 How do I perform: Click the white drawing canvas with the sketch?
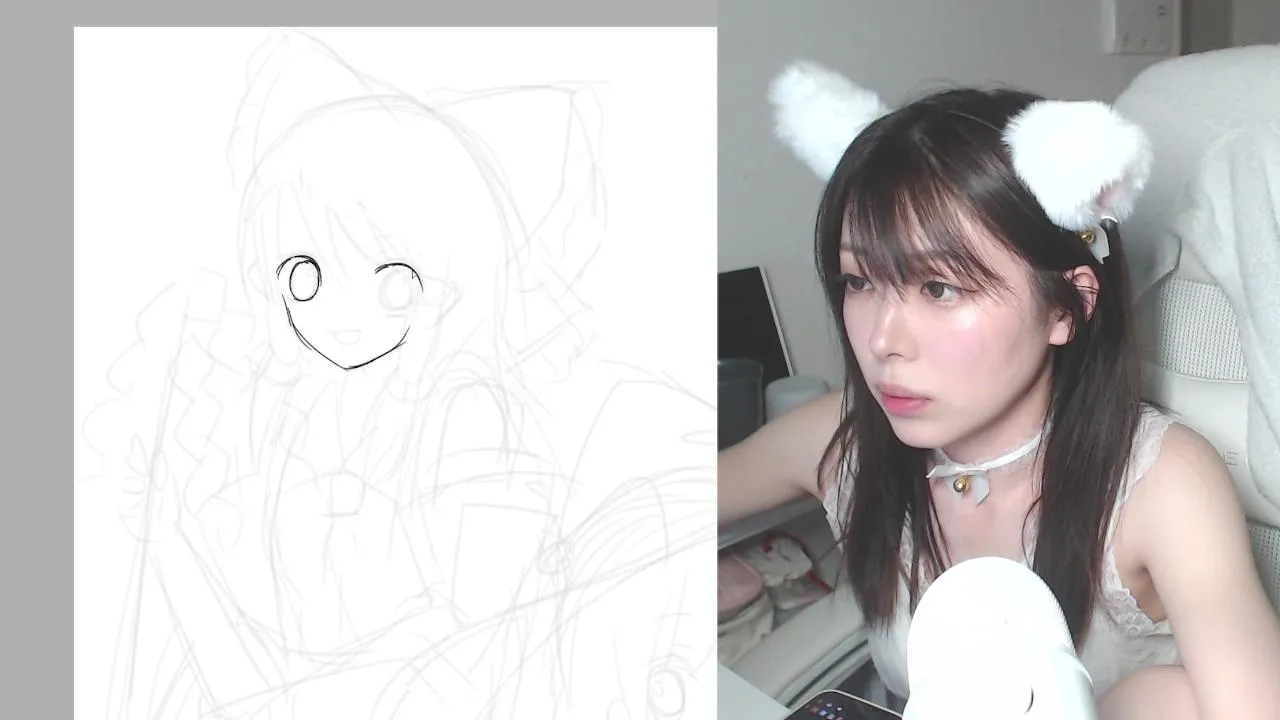click(395, 373)
